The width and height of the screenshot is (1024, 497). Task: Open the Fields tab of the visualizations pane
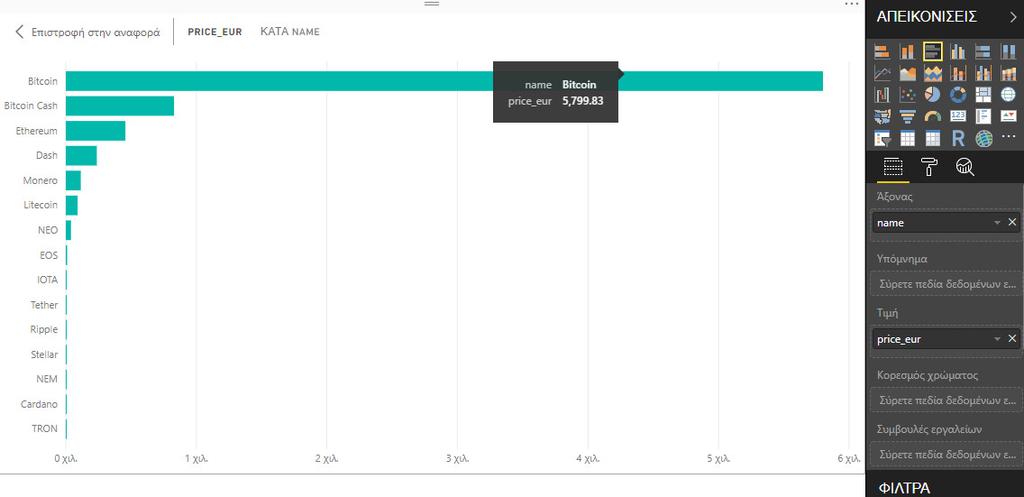tap(892, 167)
